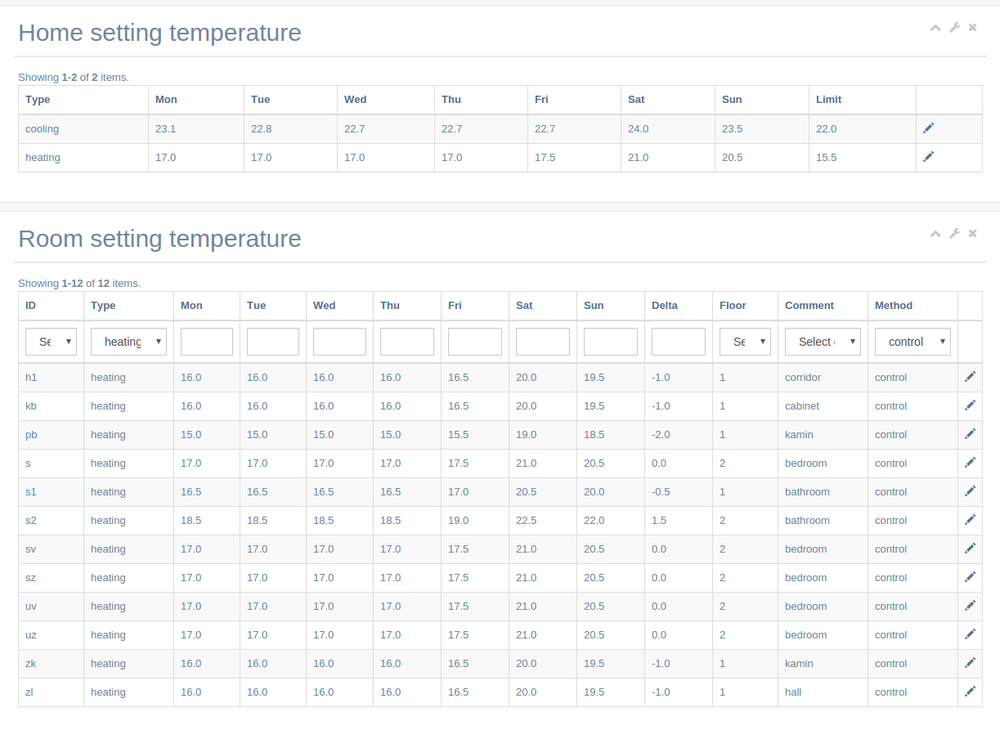1000x730 pixels.
Task: Edit the s2 bathroom row
Action: click(969, 520)
